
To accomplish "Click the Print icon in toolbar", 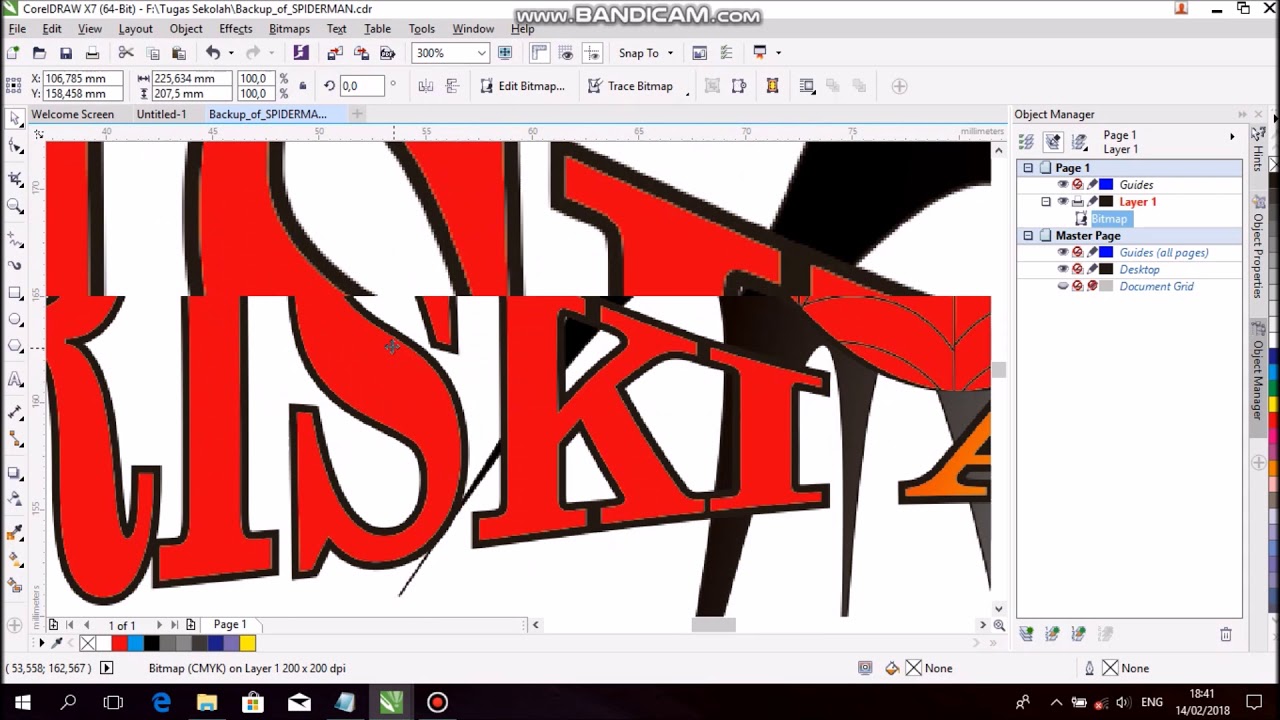I will 92,53.
